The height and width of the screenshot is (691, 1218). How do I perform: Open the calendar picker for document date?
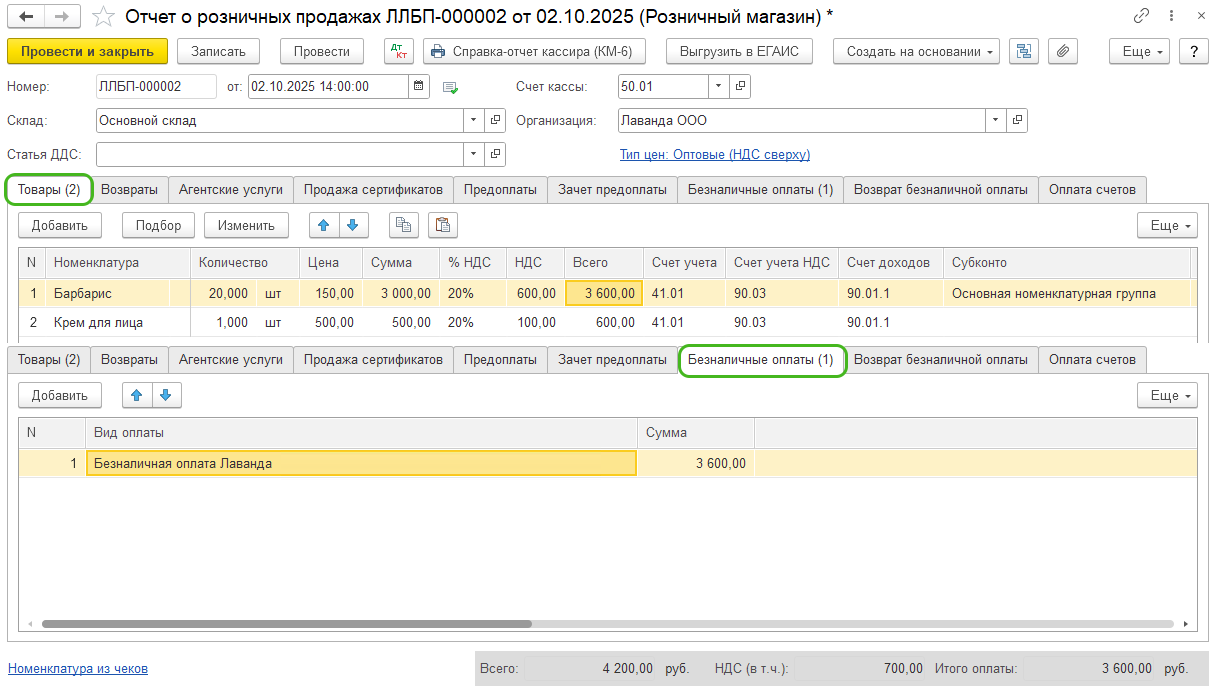click(421, 87)
